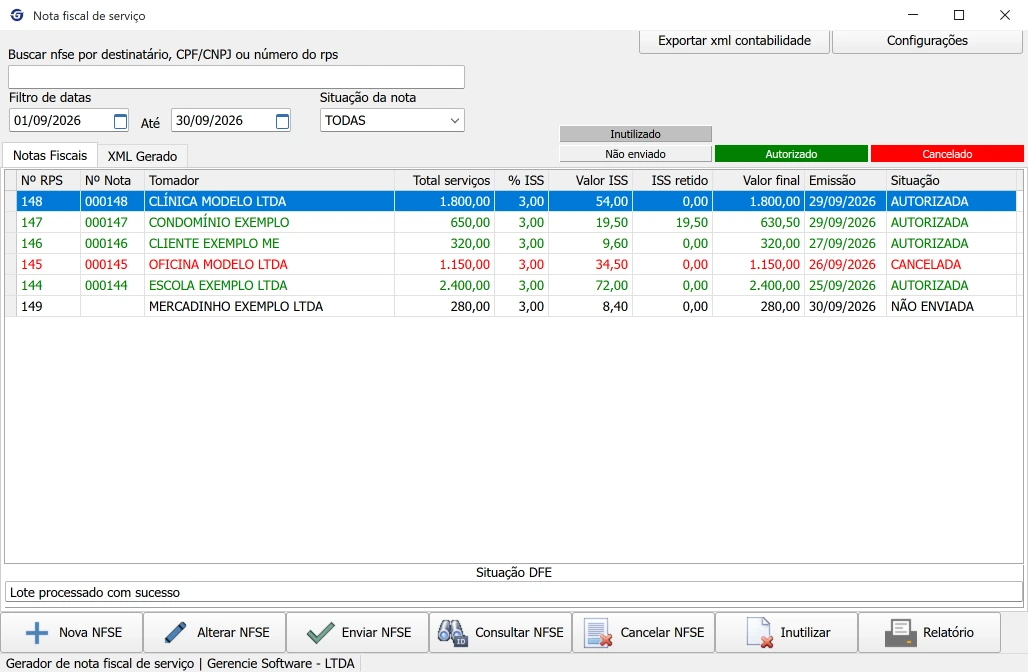Click the red Cancelado legend swatch
Viewport: 1028px width, 672px height.
point(947,154)
